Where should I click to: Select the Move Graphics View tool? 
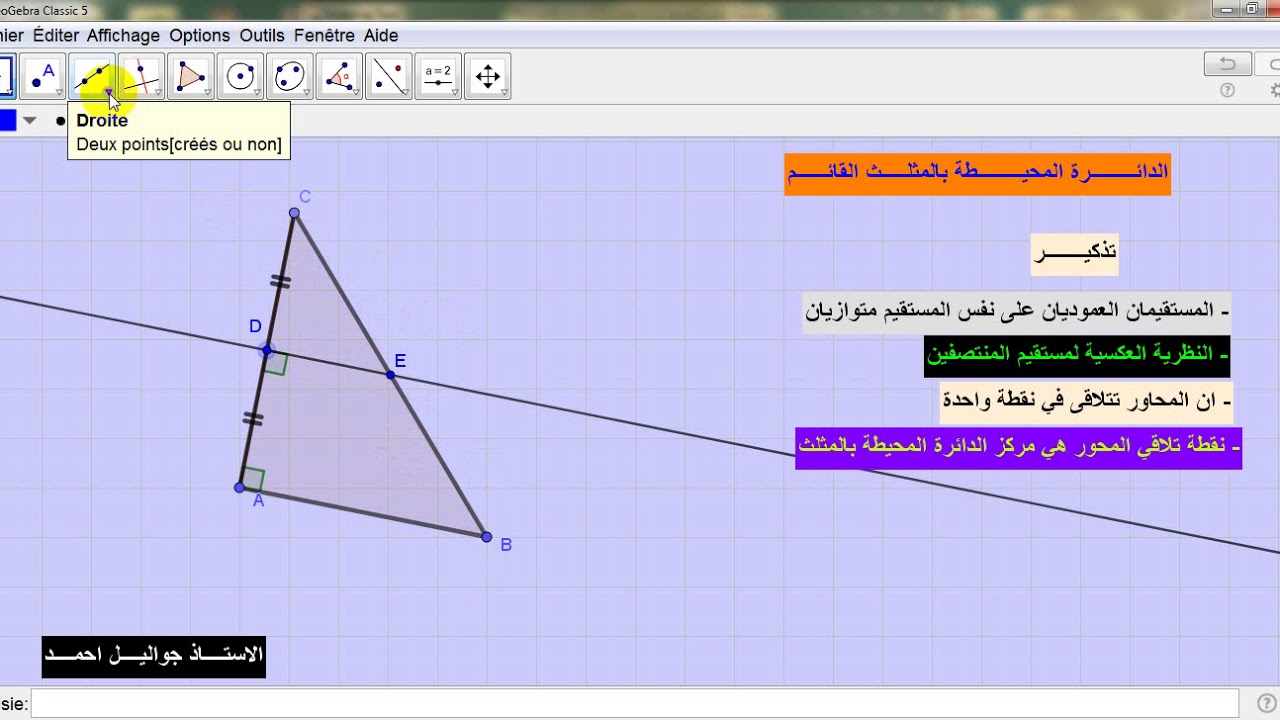[x=487, y=76]
